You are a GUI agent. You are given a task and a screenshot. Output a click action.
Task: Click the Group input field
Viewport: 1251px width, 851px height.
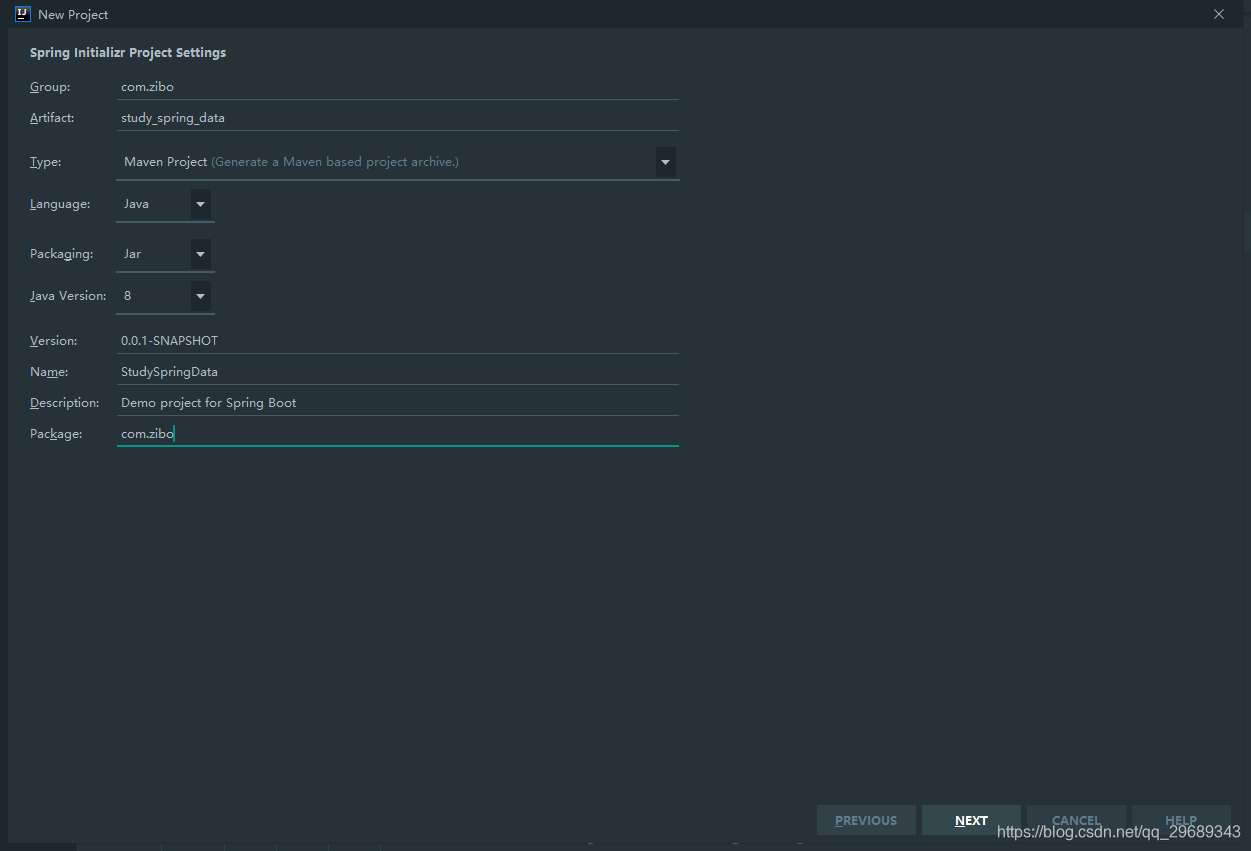click(397, 87)
